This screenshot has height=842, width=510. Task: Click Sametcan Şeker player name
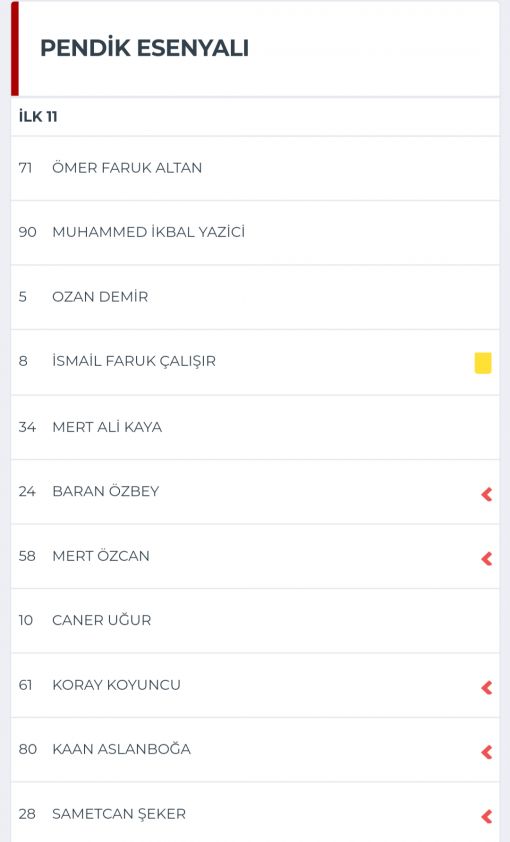[119, 814]
